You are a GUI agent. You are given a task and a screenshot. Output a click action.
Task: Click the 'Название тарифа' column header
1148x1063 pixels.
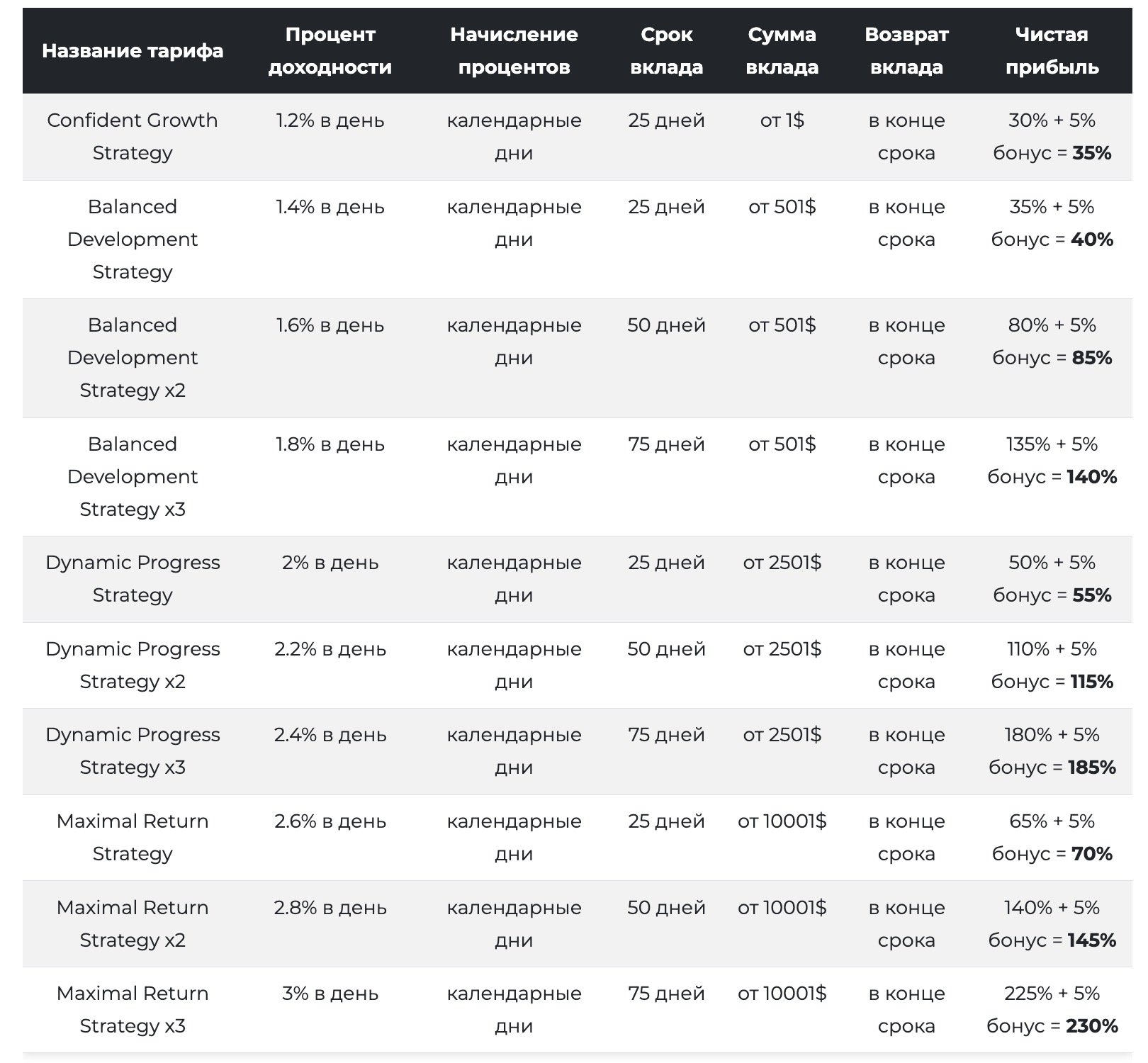click(133, 51)
